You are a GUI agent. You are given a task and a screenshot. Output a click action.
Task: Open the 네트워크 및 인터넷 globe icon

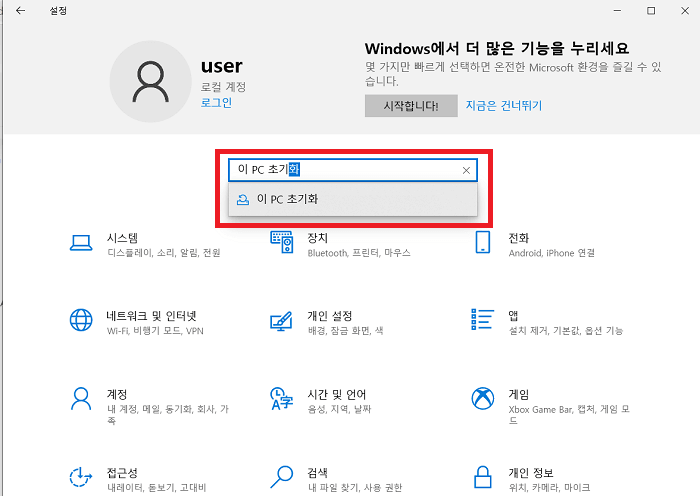tap(81, 320)
